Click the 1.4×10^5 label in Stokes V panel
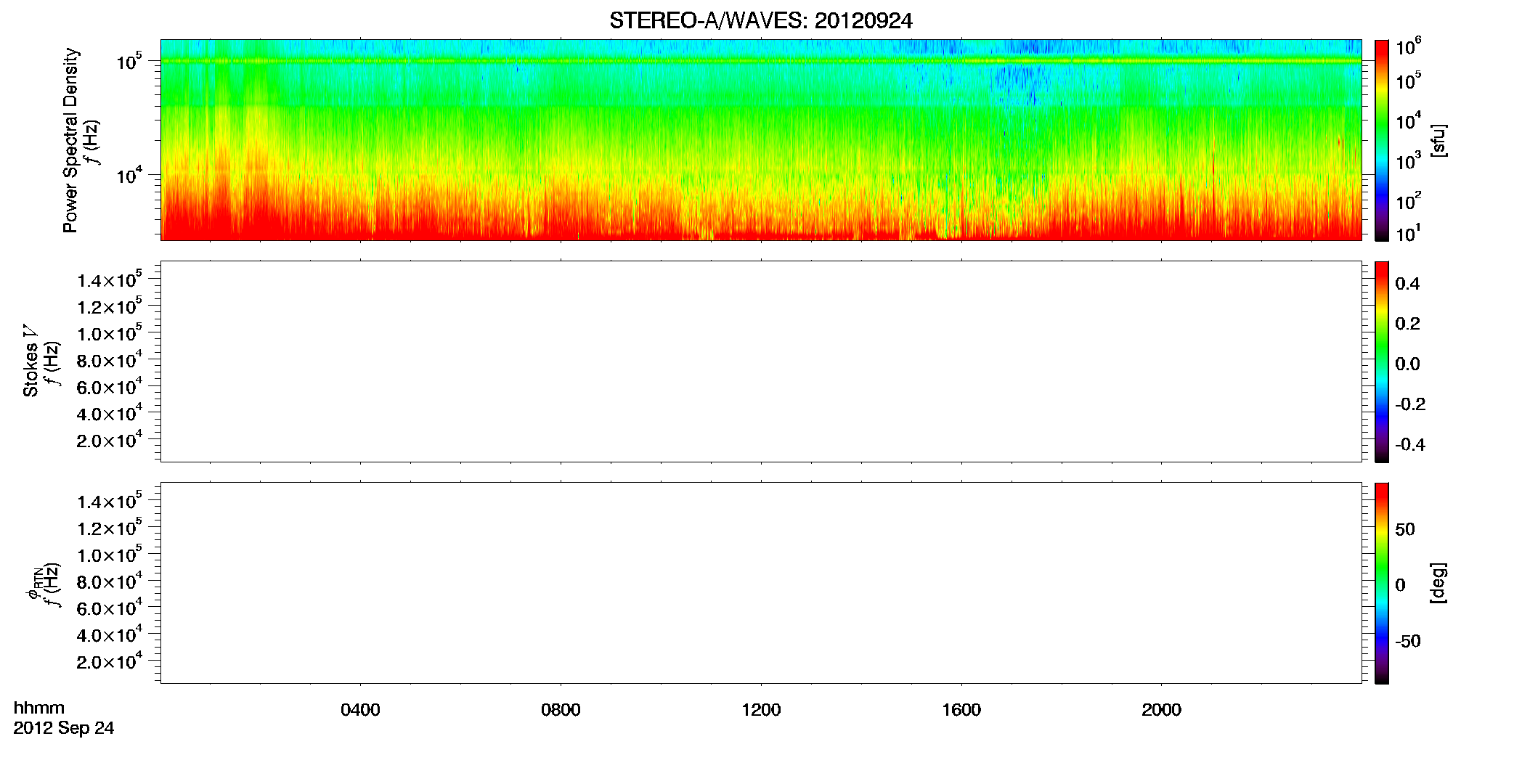1522x784 pixels. [x=110, y=279]
